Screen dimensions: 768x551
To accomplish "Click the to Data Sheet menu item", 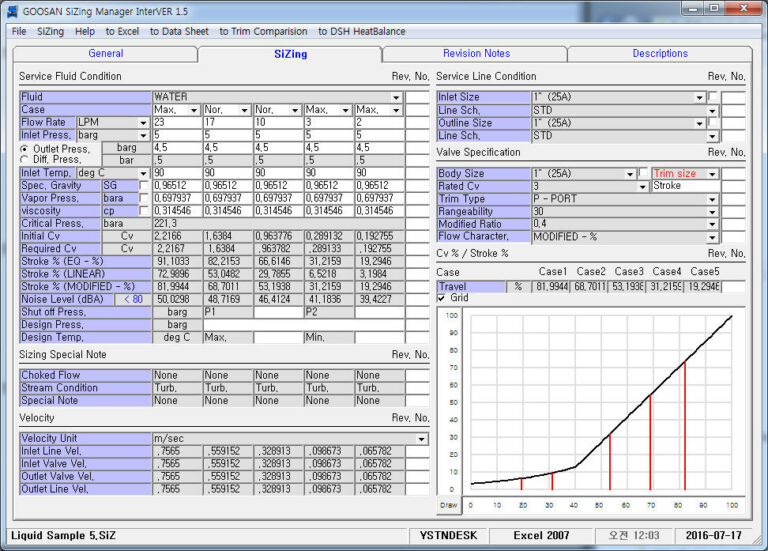I will point(179,31).
